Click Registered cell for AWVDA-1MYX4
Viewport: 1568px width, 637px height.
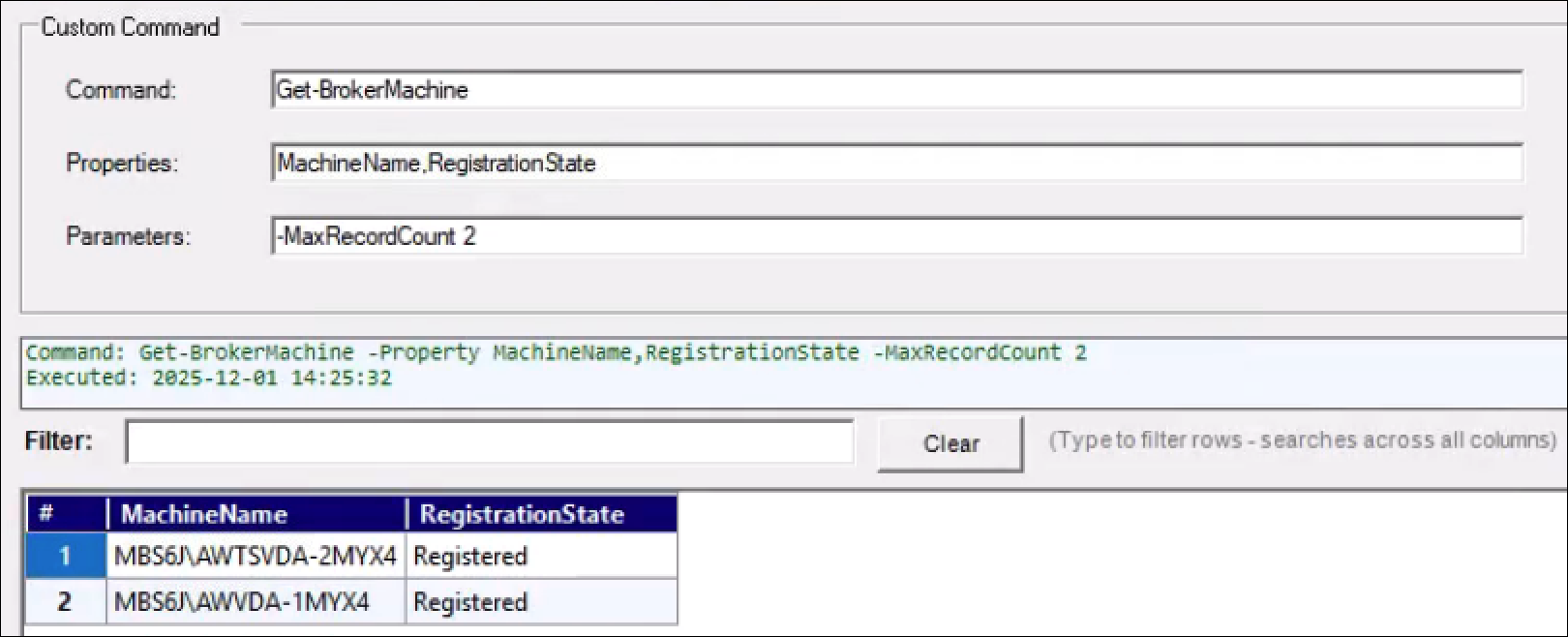541,601
